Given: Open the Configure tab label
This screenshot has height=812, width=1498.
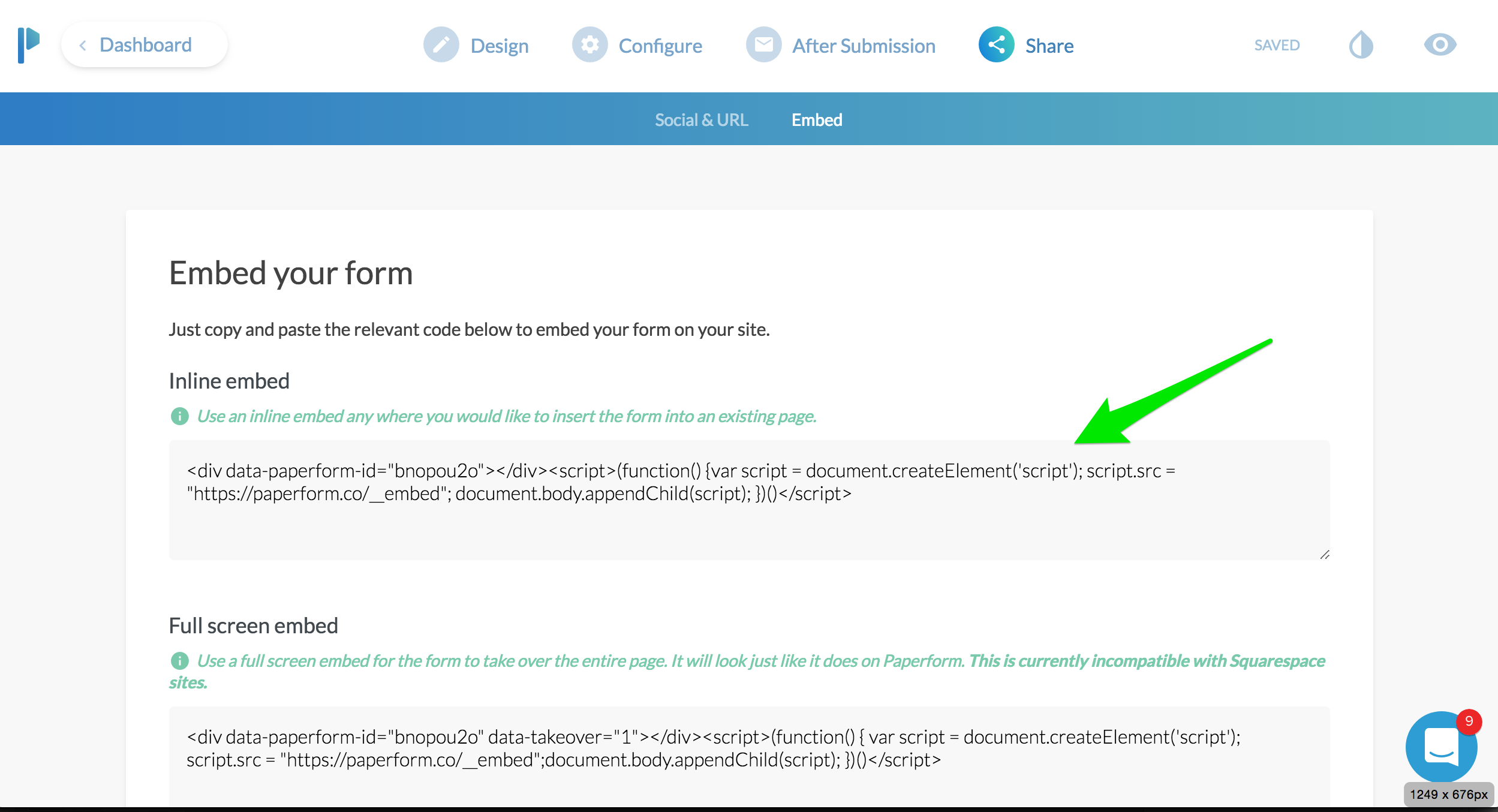Looking at the screenshot, I should pos(660,46).
